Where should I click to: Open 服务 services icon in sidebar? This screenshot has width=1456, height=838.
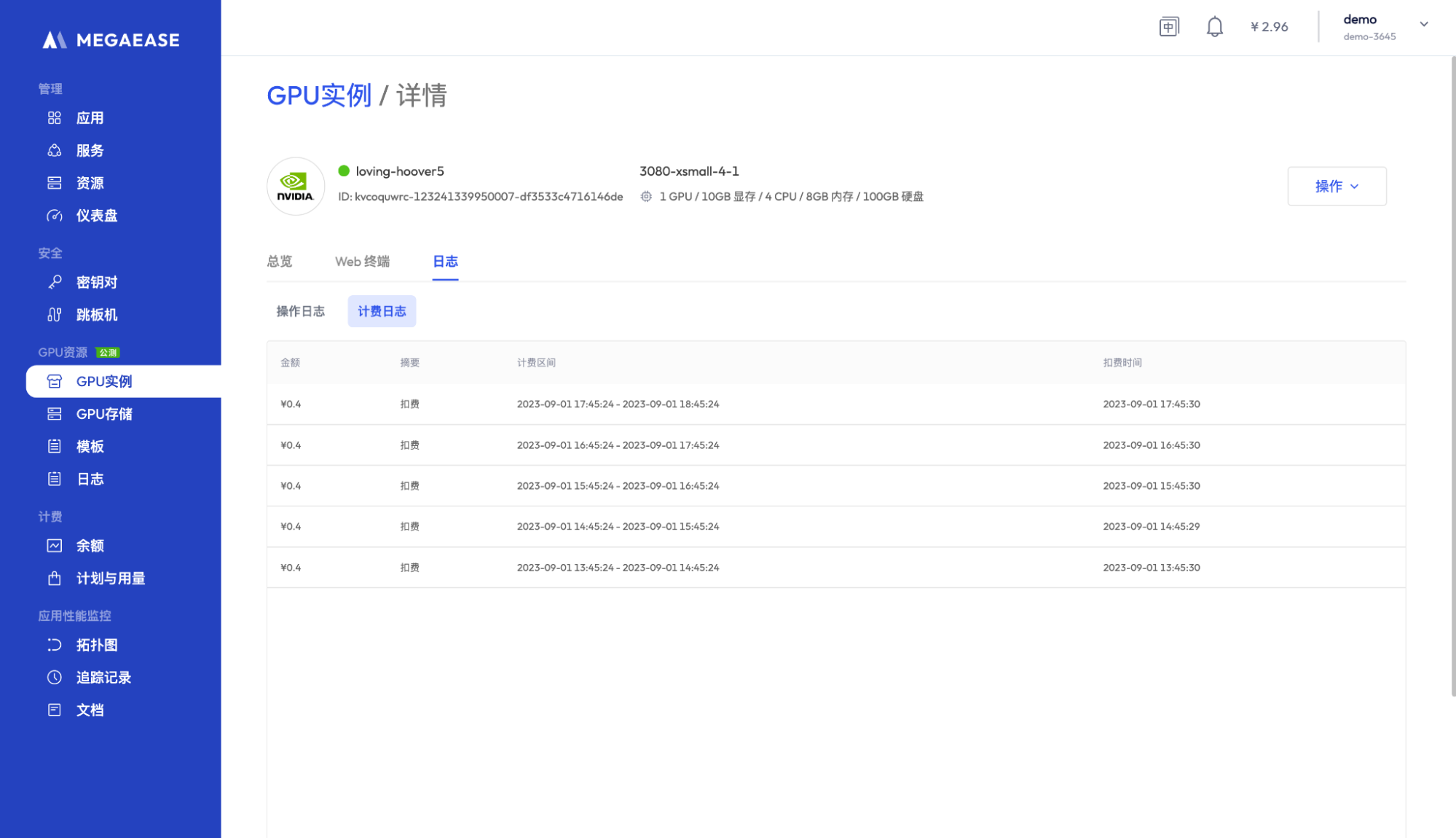[x=55, y=151]
